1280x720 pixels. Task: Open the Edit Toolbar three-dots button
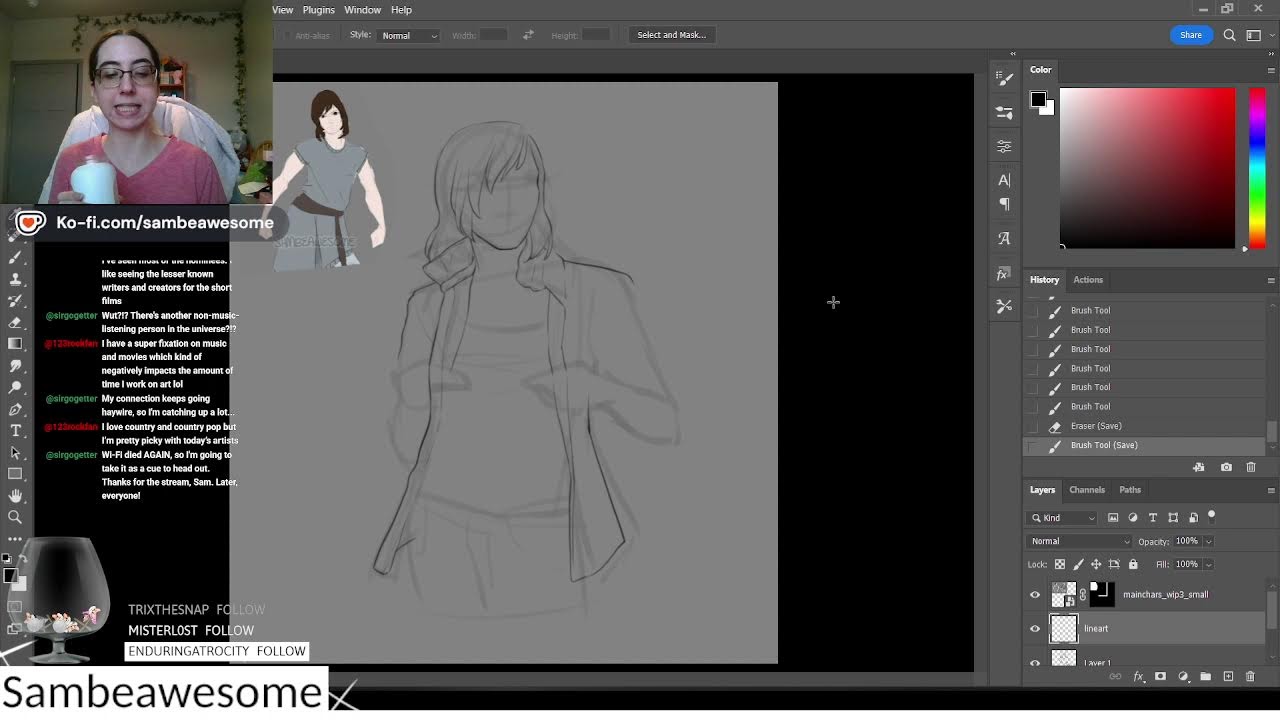(15, 539)
